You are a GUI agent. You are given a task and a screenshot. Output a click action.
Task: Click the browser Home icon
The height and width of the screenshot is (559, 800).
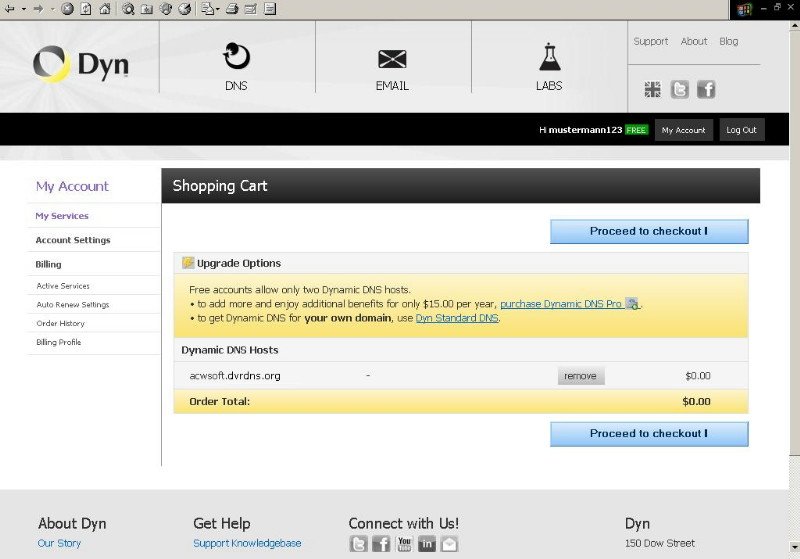[104, 9]
